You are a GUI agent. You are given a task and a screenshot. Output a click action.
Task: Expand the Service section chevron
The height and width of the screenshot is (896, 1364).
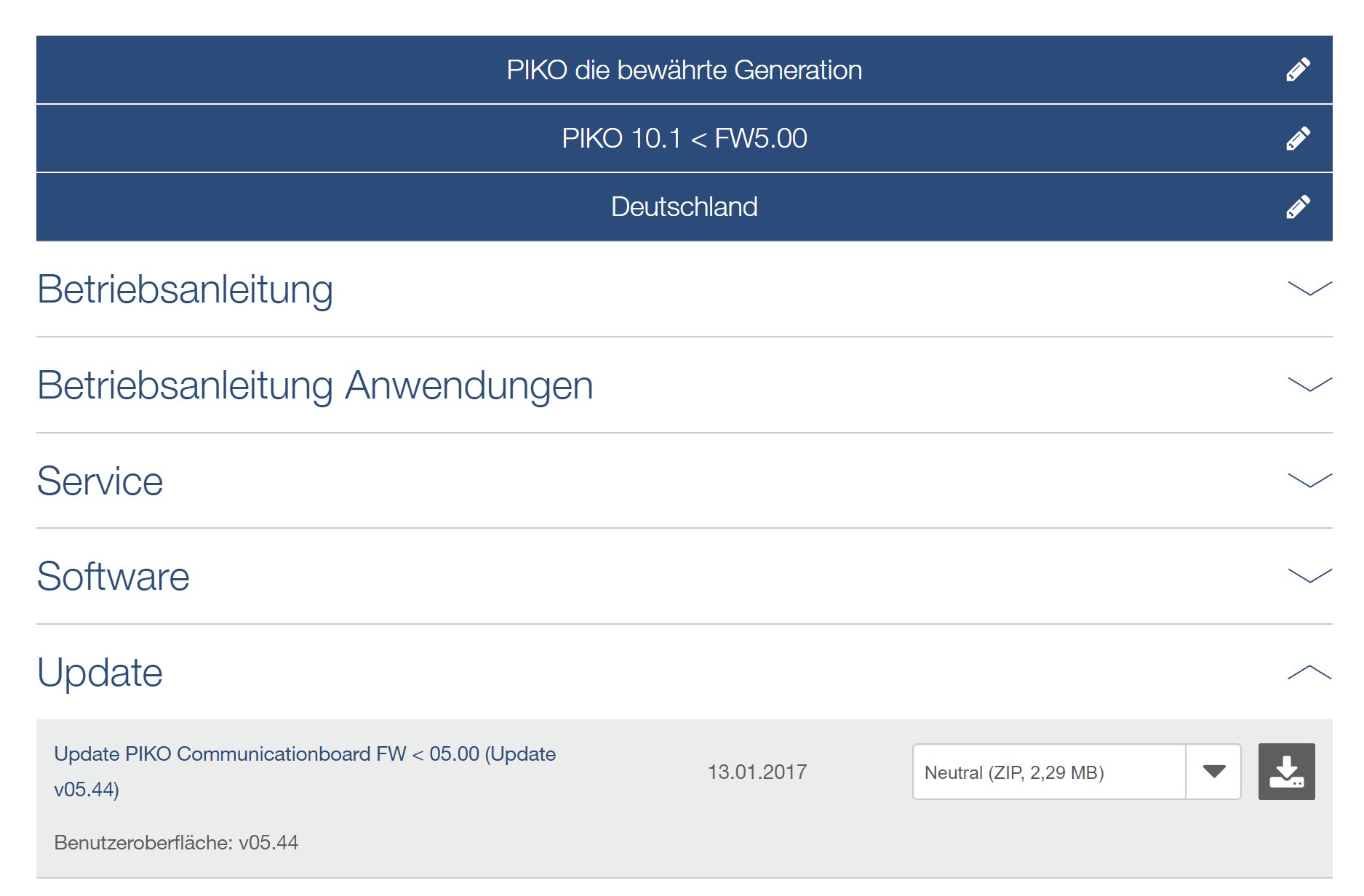(x=1309, y=481)
